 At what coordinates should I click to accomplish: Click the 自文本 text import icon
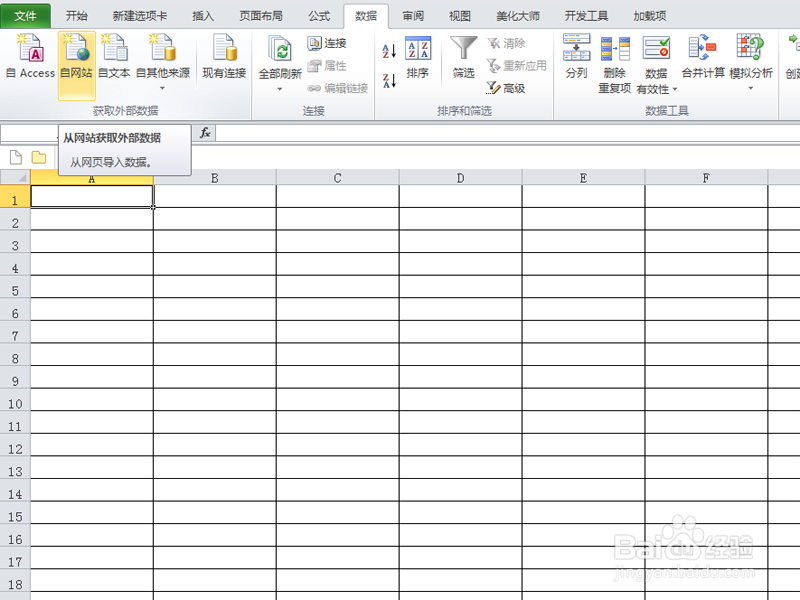pos(114,56)
